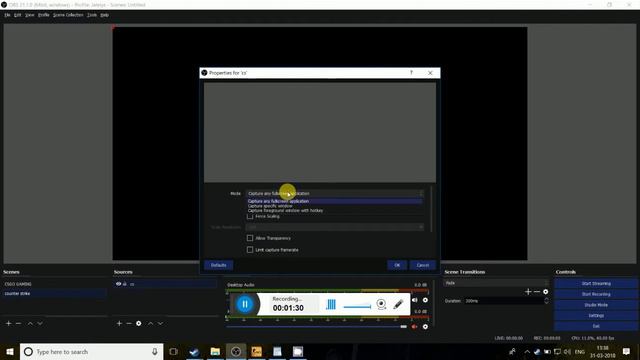Open the Mode dropdown in the Properties dialog
This screenshot has height=360, width=640.
point(335,193)
